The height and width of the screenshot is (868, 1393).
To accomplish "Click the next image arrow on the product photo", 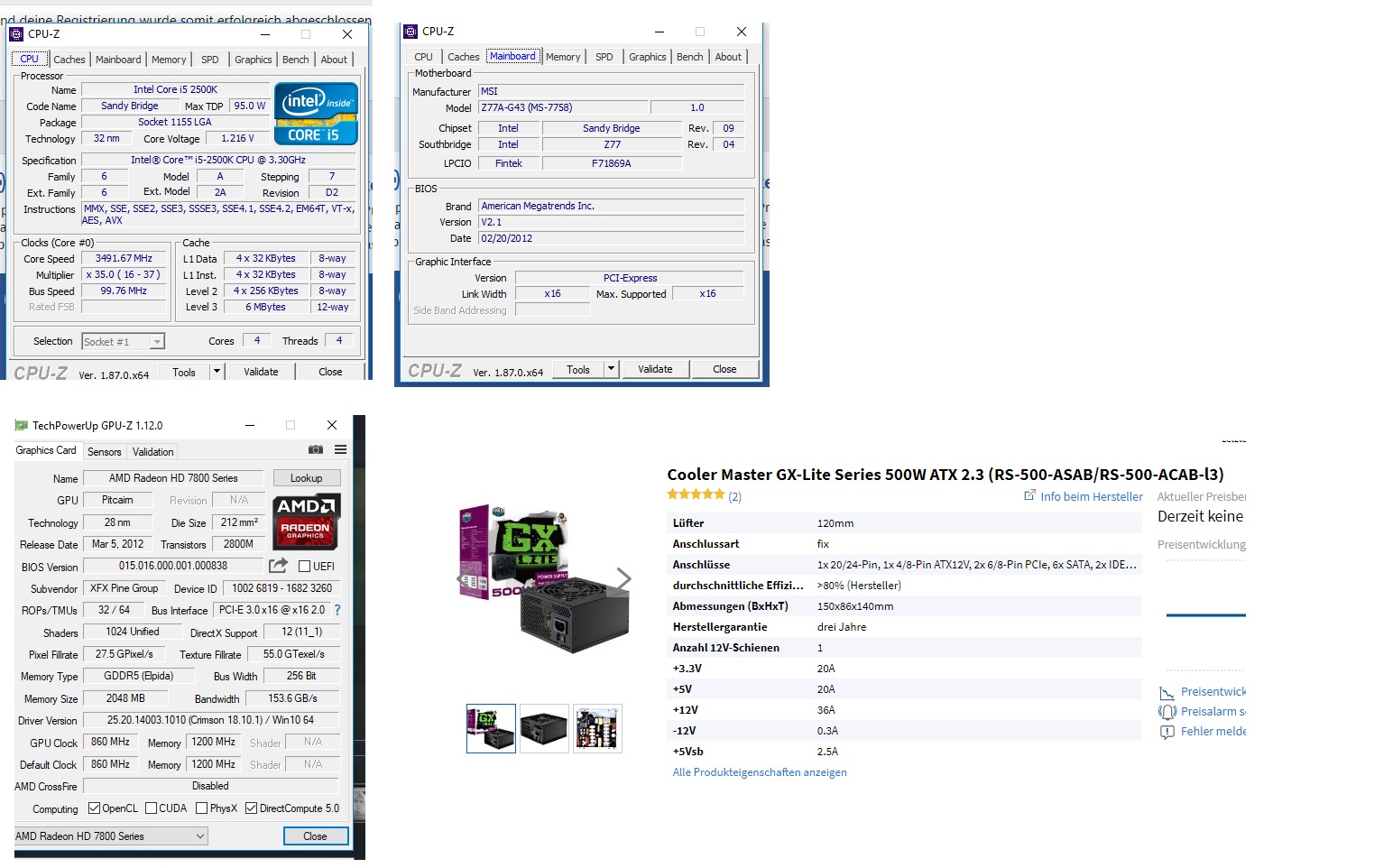I will click(x=623, y=578).
